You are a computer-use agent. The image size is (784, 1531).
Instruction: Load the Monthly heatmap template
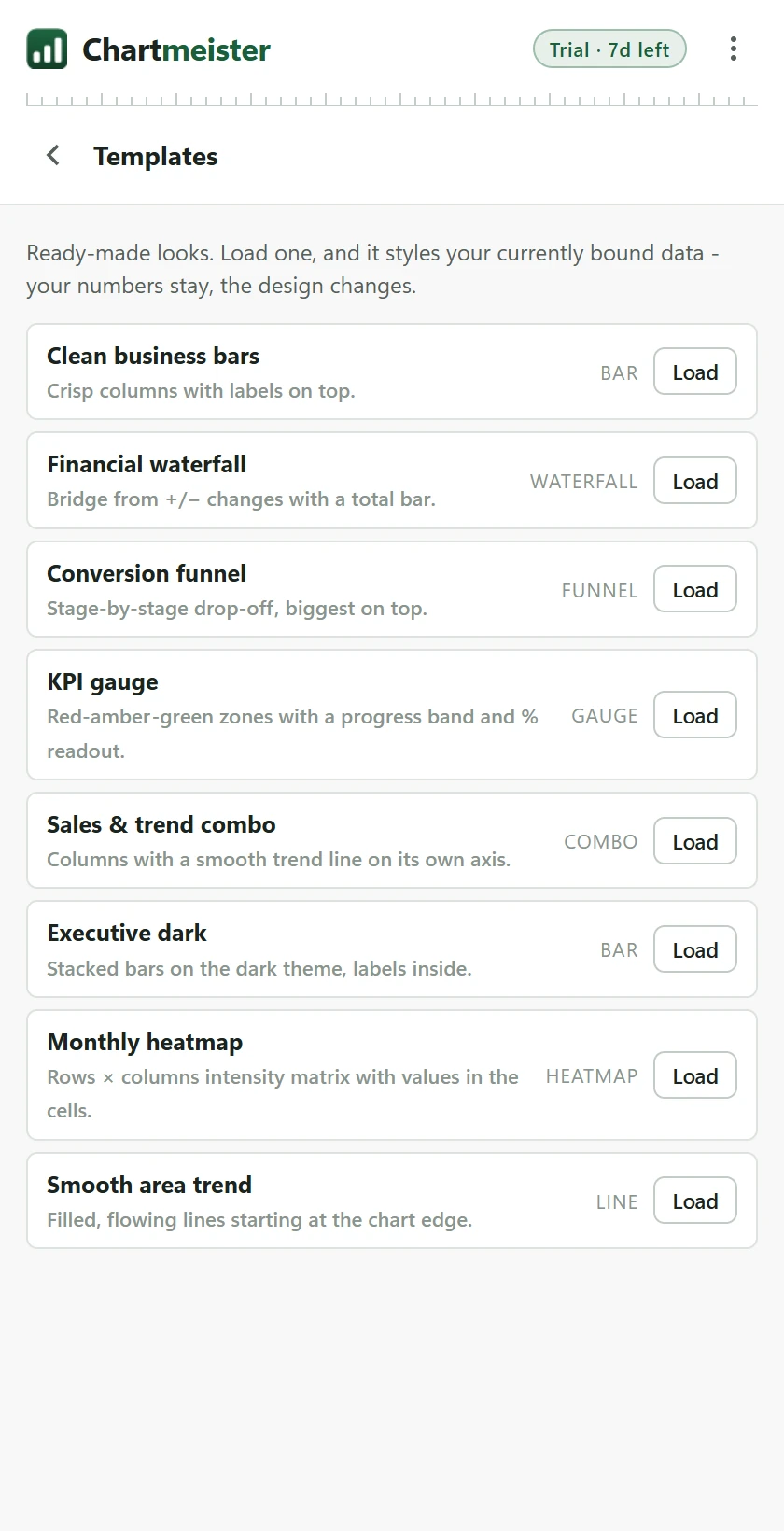click(x=695, y=1076)
